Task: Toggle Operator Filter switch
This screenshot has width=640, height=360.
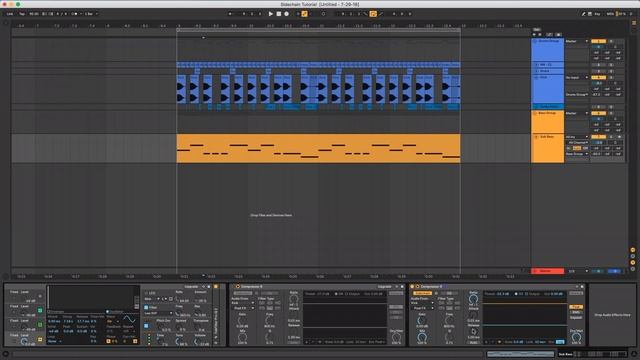Action: click(x=146, y=307)
